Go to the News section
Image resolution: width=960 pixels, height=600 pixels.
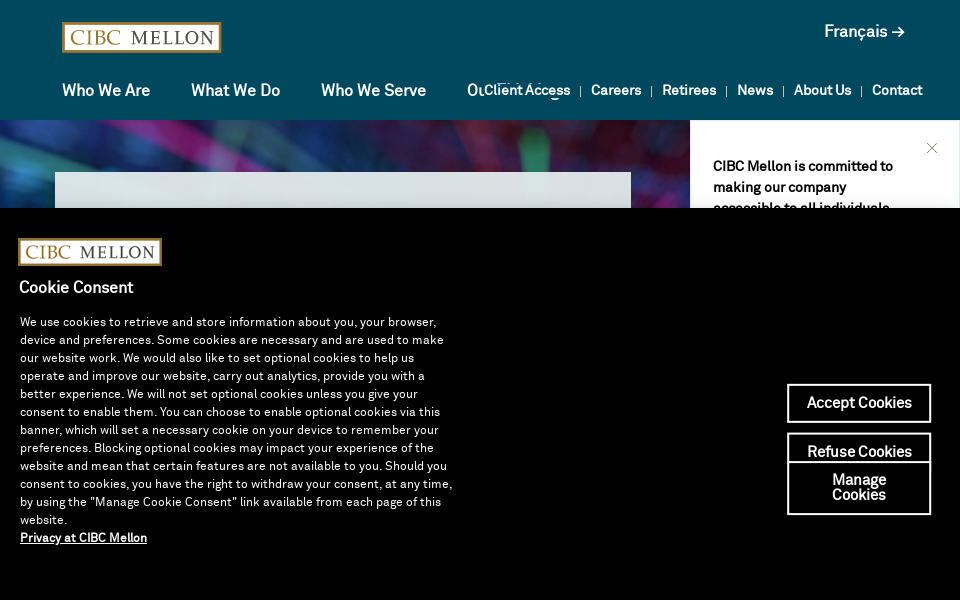(755, 90)
